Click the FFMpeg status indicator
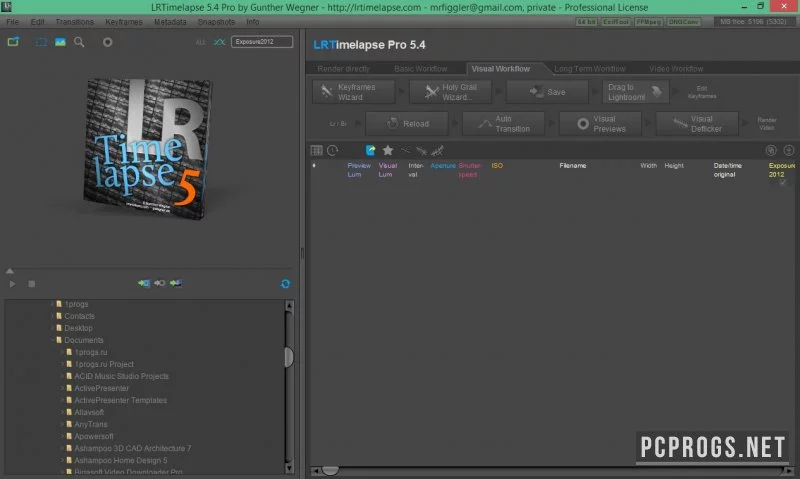 click(648, 22)
